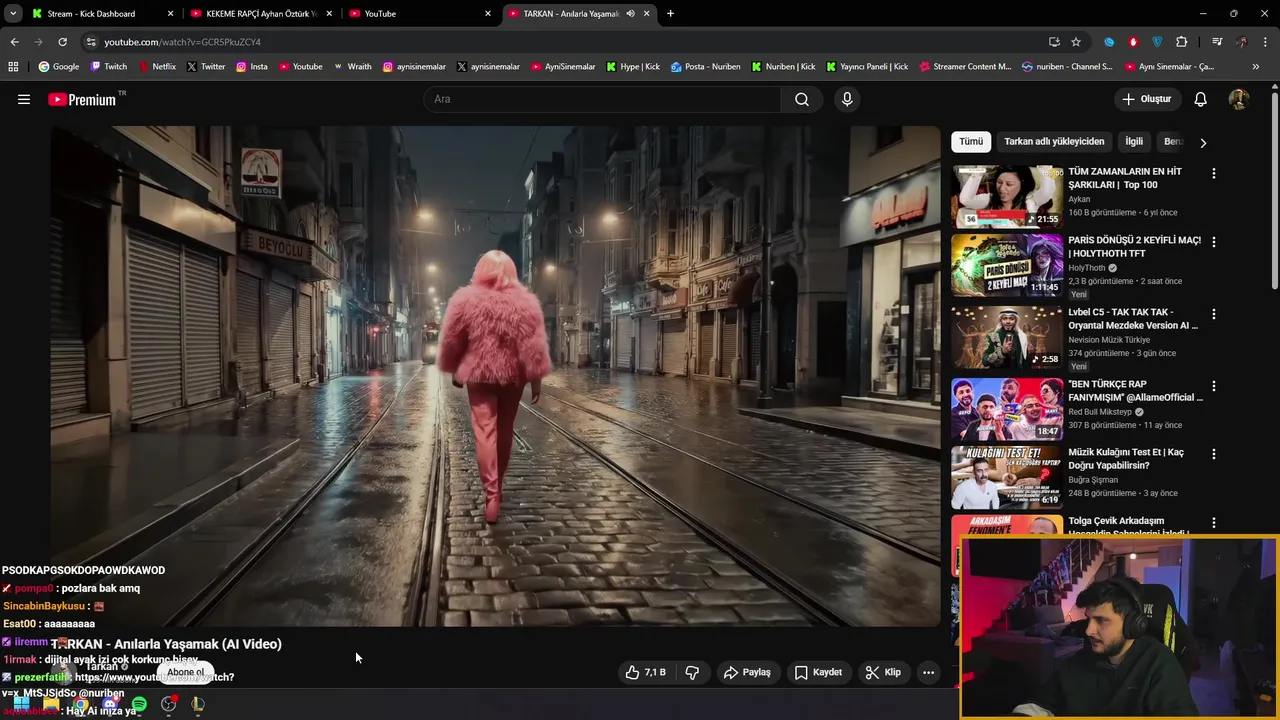
Task: Open a new browser tab with plus
Action: tap(670, 14)
